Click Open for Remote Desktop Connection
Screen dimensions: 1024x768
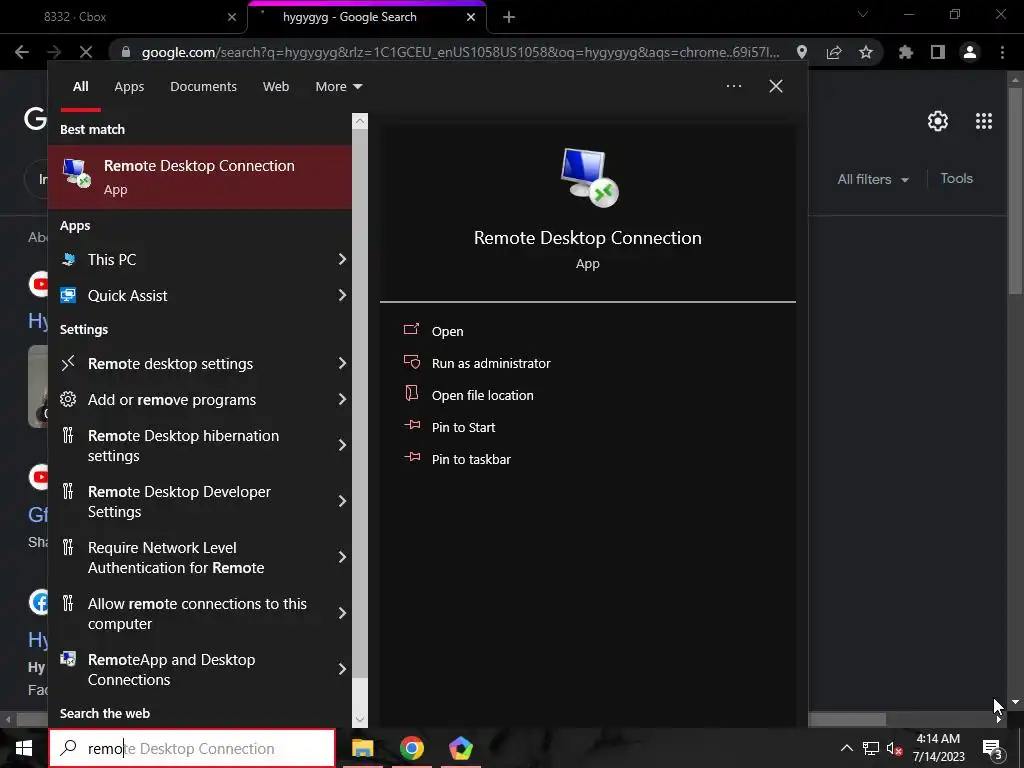coord(447,331)
